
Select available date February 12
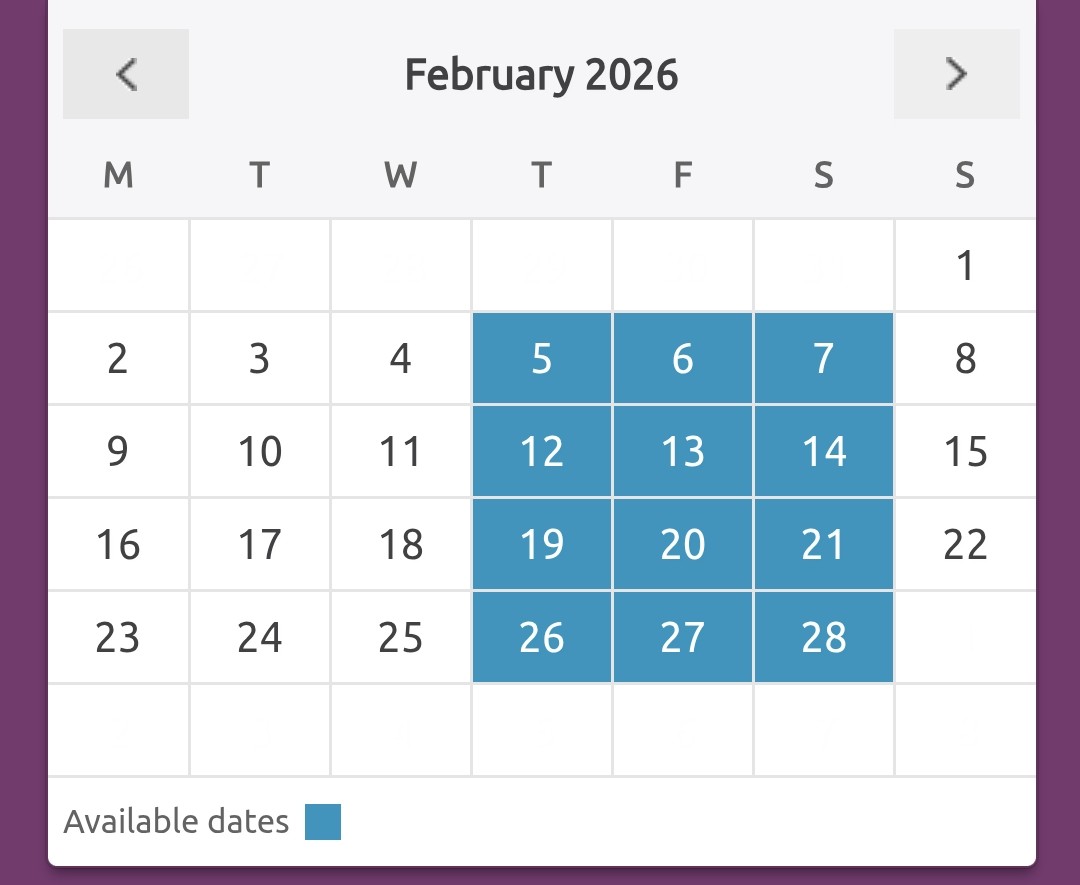(542, 452)
